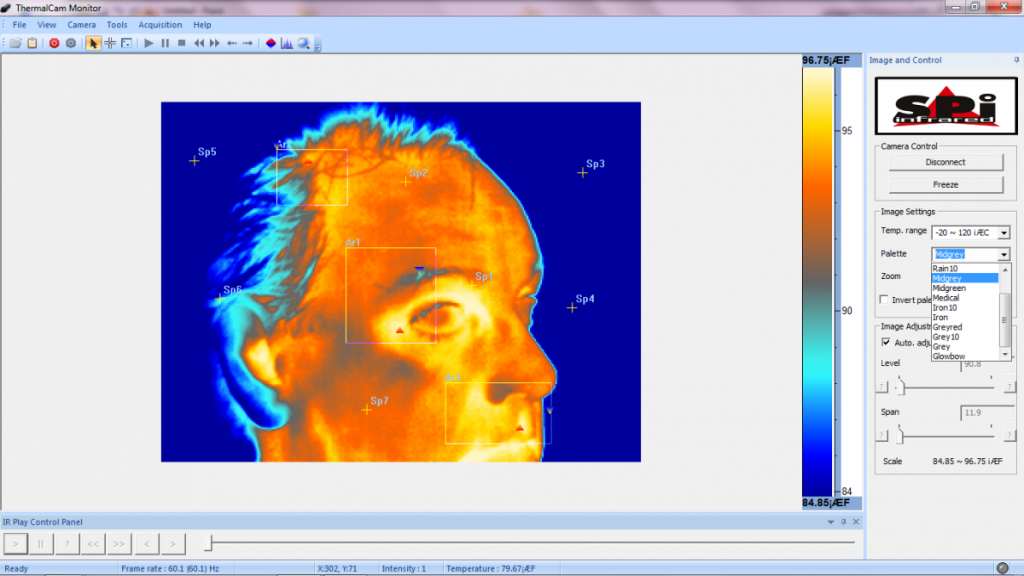This screenshot has width=1024, height=576.
Task: Click the Level slider handle
Action: (898, 386)
